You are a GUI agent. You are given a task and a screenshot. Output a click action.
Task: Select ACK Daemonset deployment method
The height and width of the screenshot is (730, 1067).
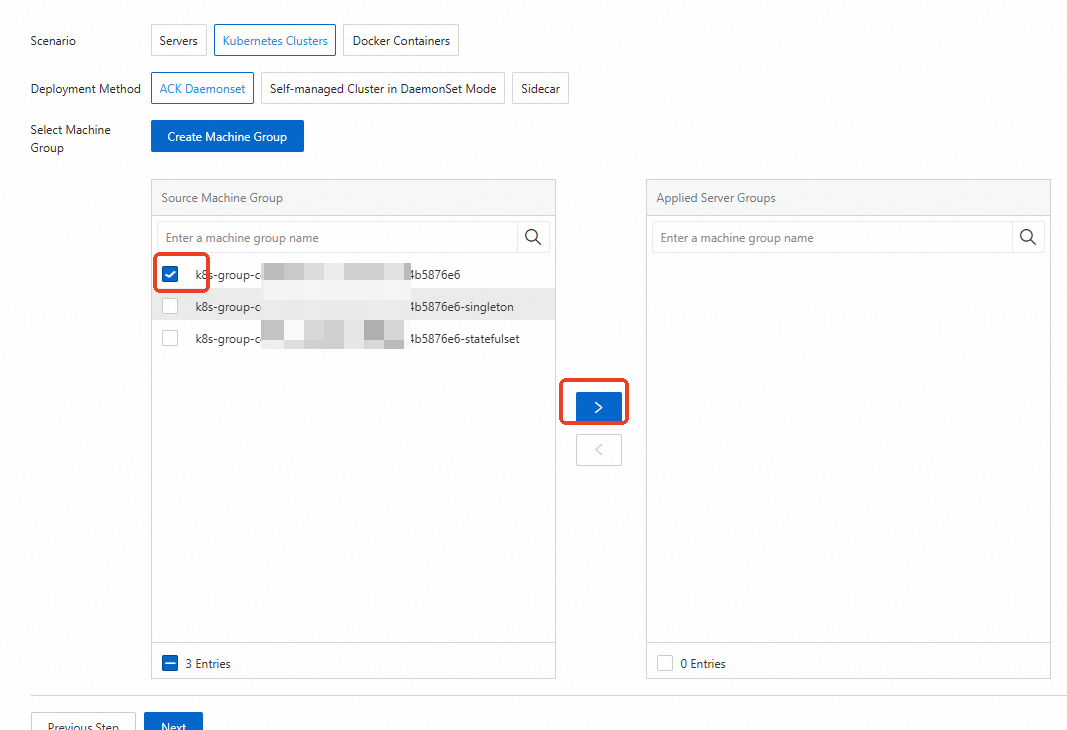tap(202, 88)
